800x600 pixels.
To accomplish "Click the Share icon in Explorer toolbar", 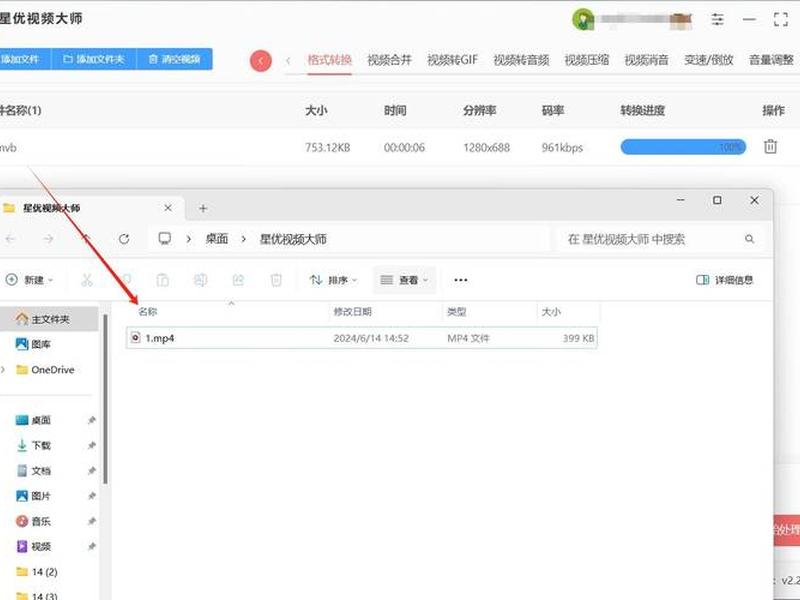I will pos(238,280).
